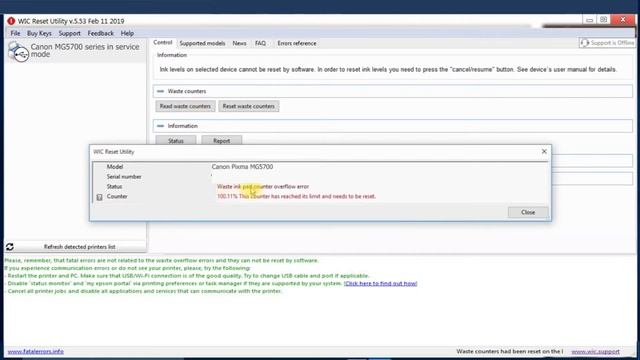Image resolution: width=640 pixels, height=360 pixels.
Task: Open the www.wic.support link
Action: pos(596,351)
